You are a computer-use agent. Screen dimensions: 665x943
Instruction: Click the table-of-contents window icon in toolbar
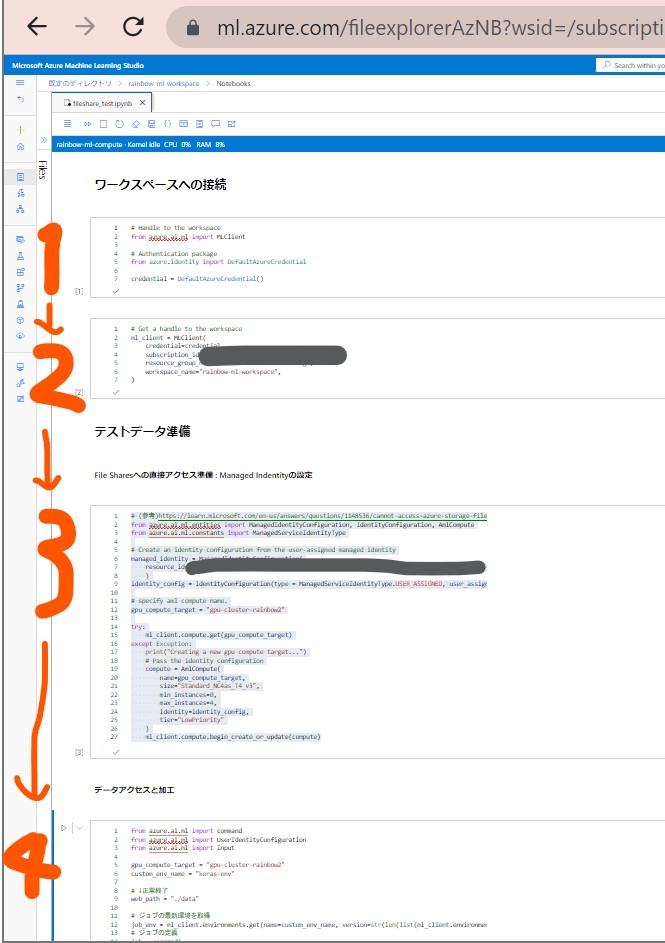click(183, 124)
